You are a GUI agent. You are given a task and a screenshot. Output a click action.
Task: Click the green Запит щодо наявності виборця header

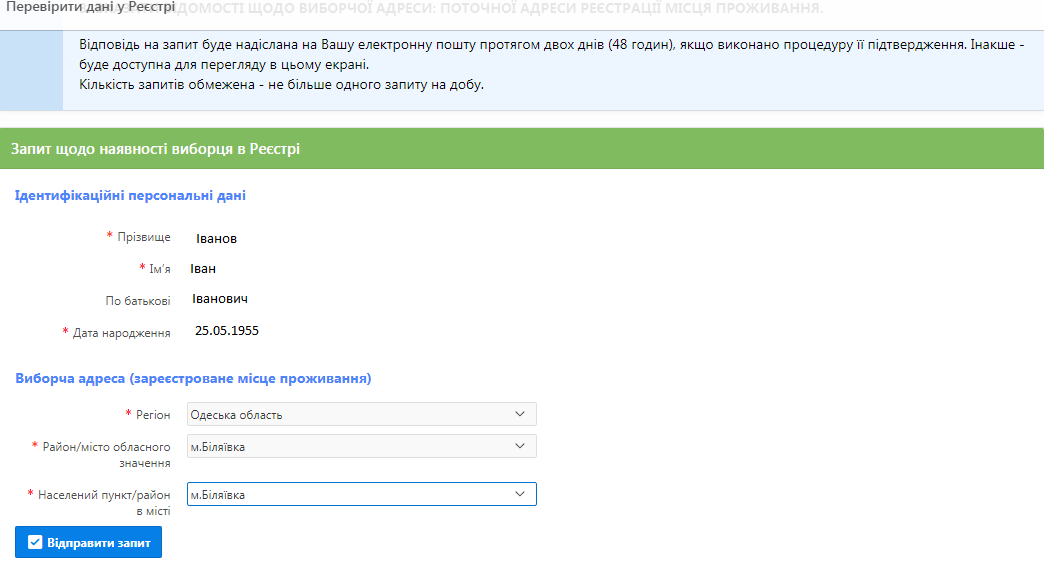[522, 148]
